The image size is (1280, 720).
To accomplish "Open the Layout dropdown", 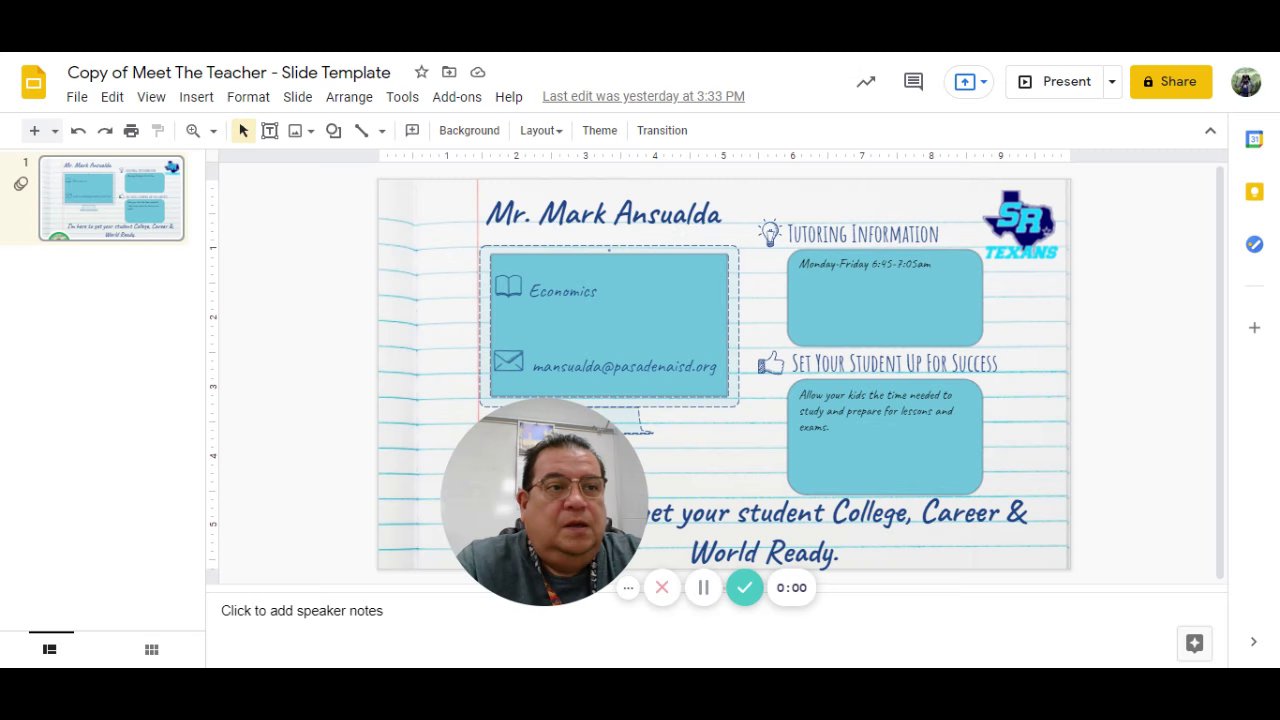I will click(x=541, y=131).
